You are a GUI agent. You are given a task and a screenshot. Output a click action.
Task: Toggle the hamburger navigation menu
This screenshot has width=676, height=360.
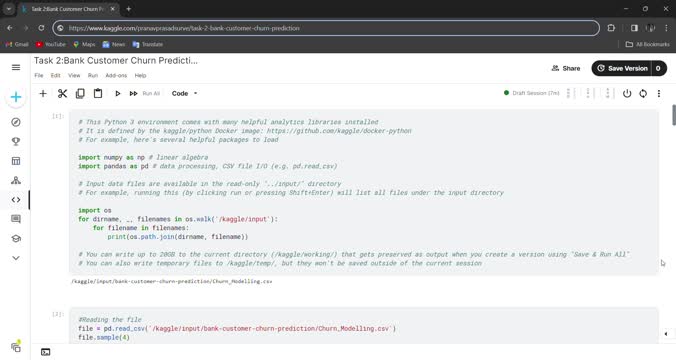(x=16, y=67)
